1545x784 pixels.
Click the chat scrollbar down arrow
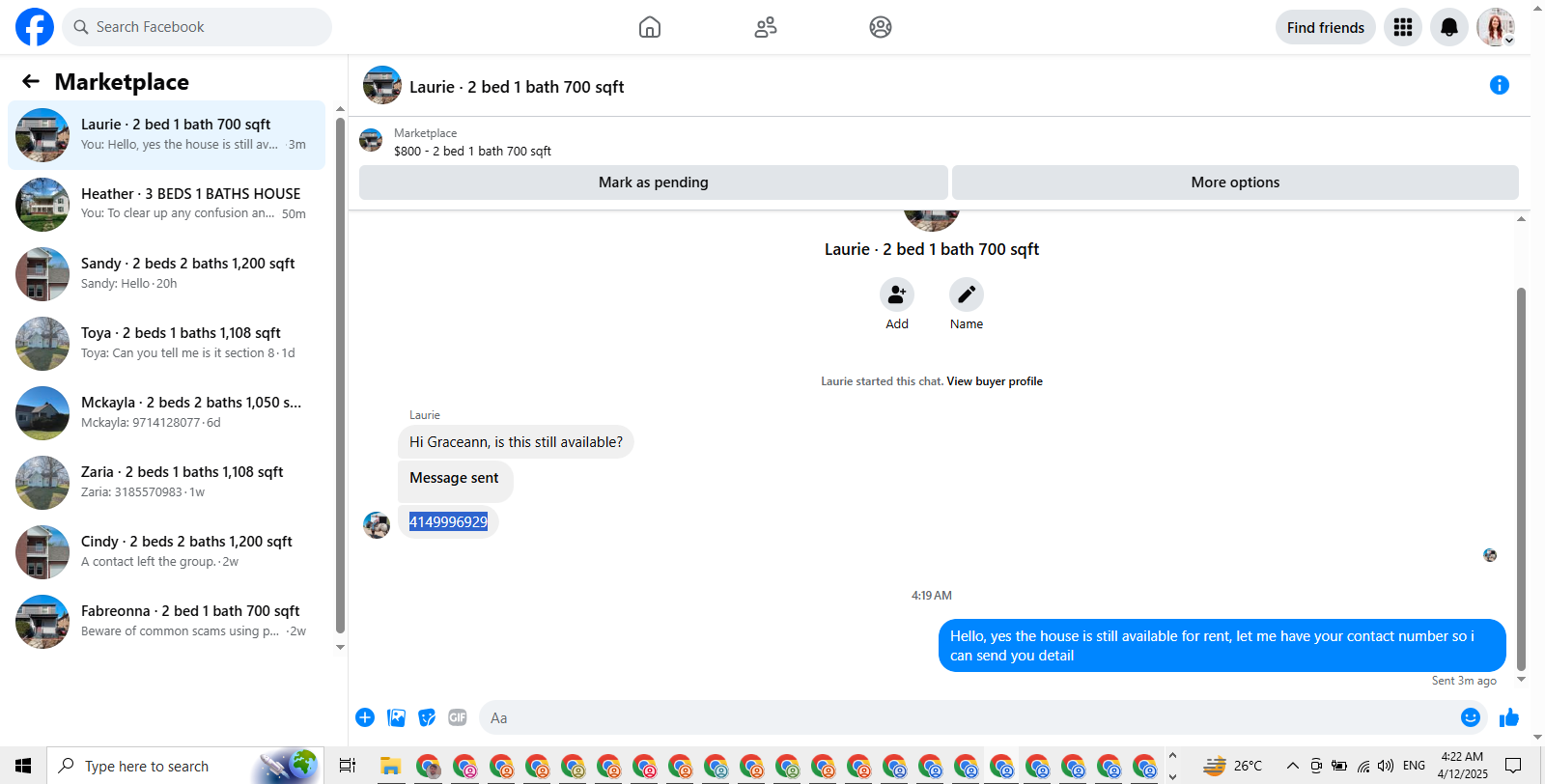click(x=1521, y=680)
